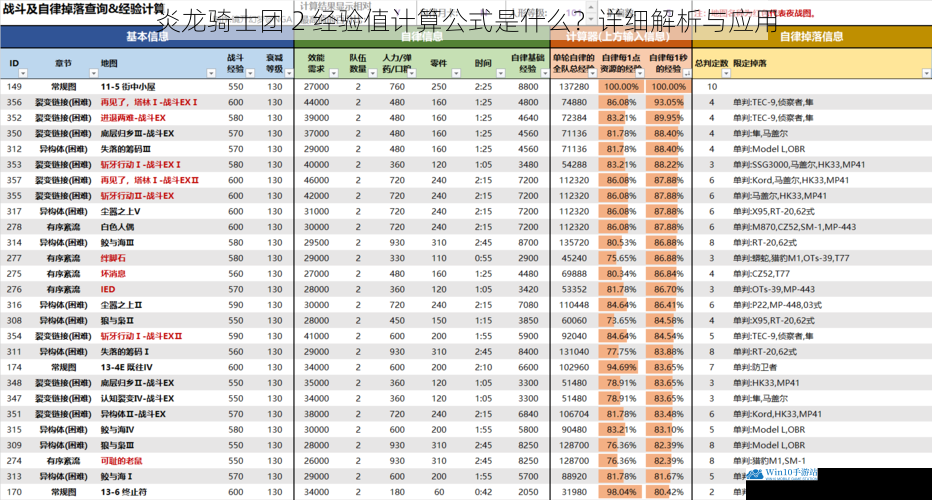Screen dimensions: 932x500
Task: Select the efficiency cell 46000
Action: tap(316, 180)
